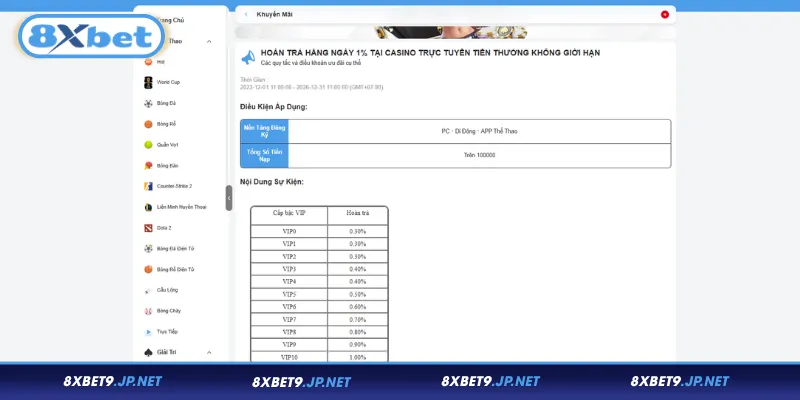Open Bóng Bàn table tennis item
The width and height of the screenshot is (800, 400).
(161, 166)
